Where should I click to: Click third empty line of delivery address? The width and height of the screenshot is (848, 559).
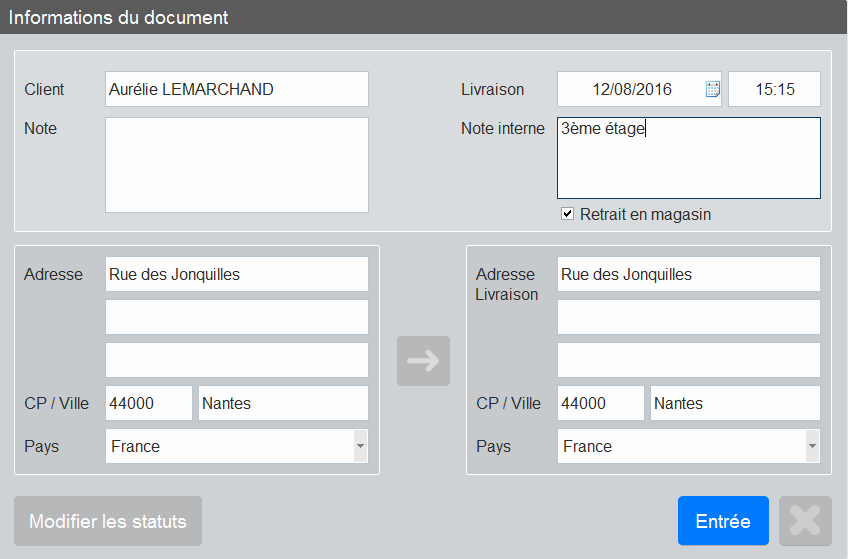688,360
